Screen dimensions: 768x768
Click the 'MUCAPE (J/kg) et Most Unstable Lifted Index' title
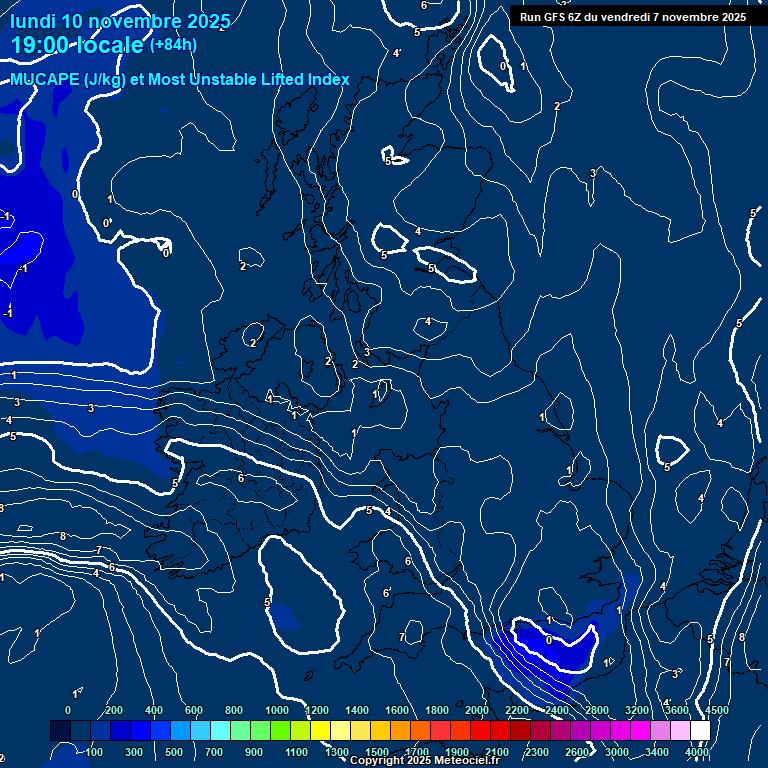coord(180,79)
